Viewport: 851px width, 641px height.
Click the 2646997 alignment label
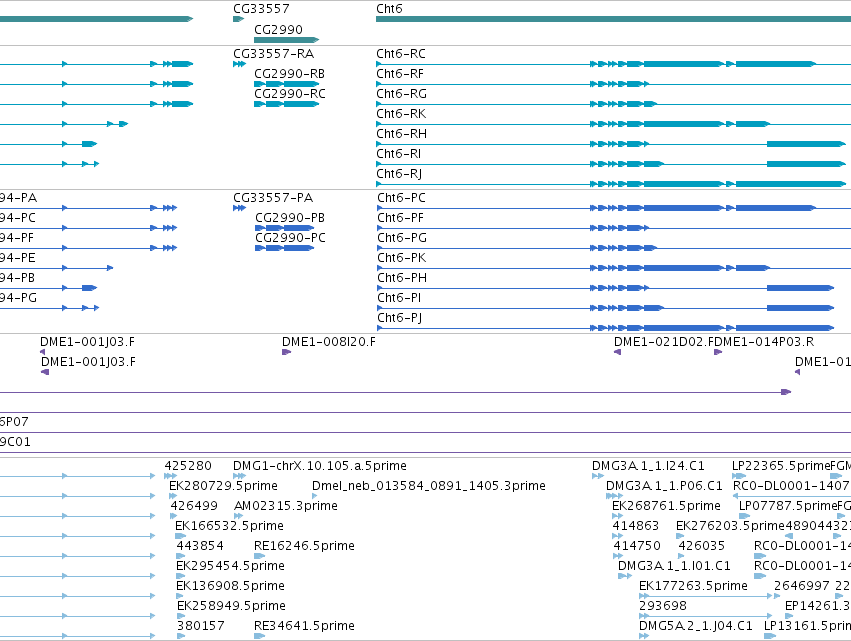[x=802, y=586]
